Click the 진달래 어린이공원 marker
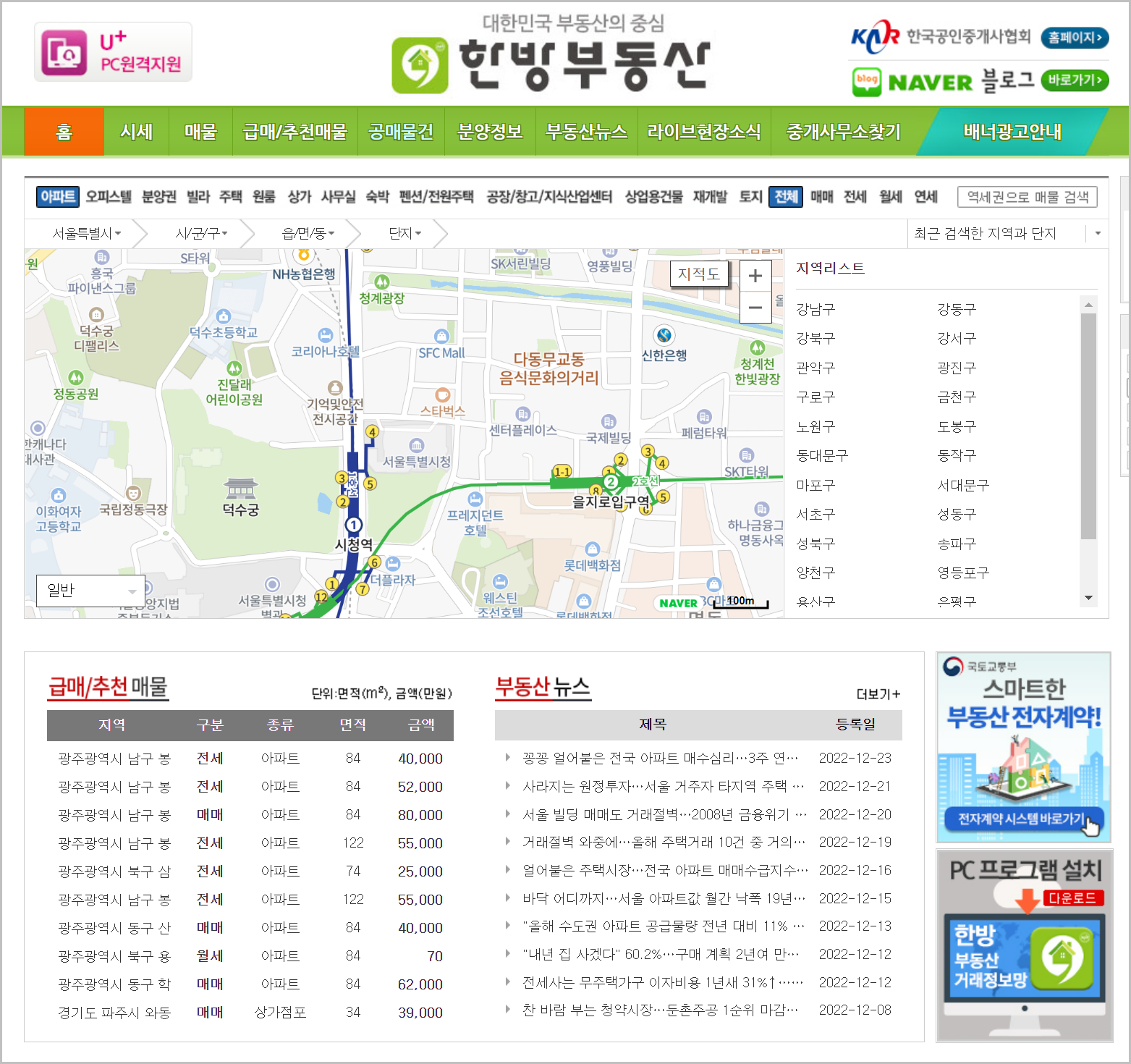 234,368
